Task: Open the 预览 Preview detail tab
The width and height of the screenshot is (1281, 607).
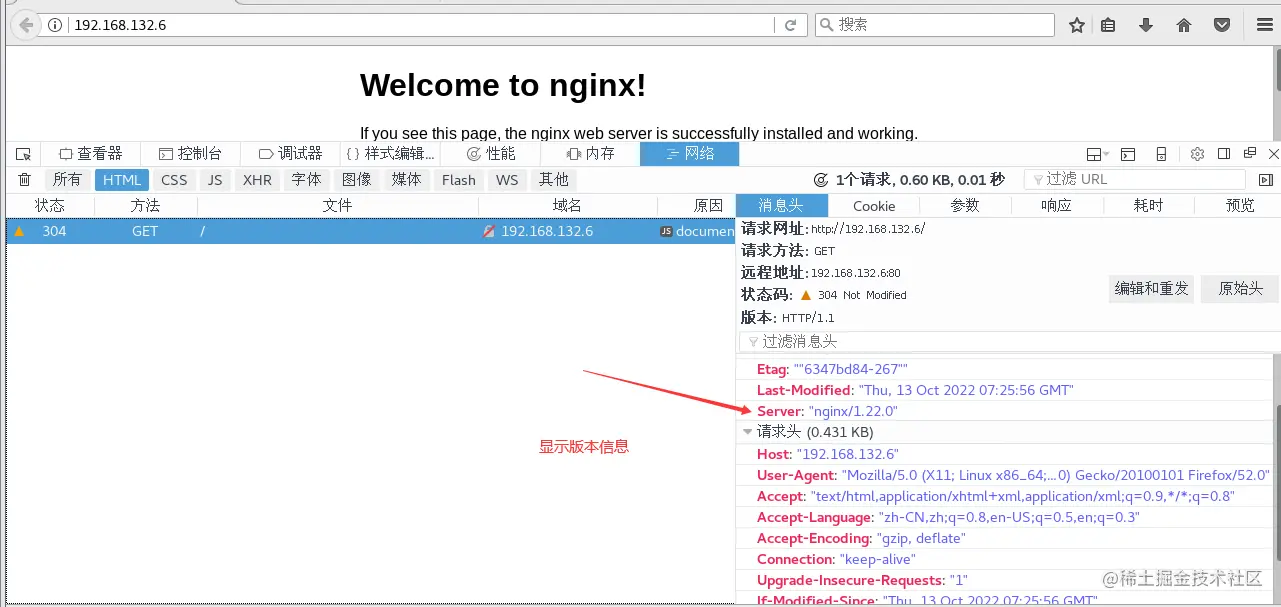Action: point(1240,205)
